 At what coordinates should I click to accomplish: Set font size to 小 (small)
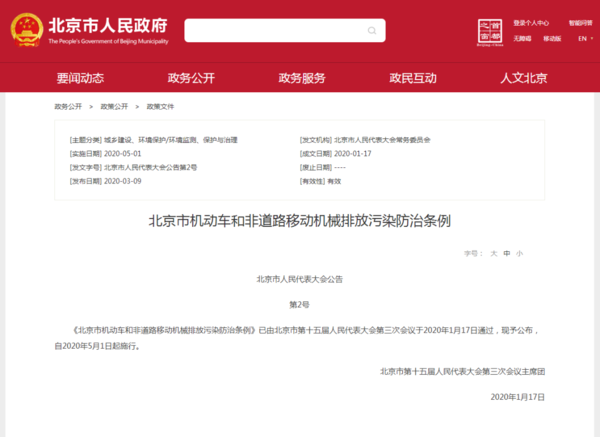[520, 254]
